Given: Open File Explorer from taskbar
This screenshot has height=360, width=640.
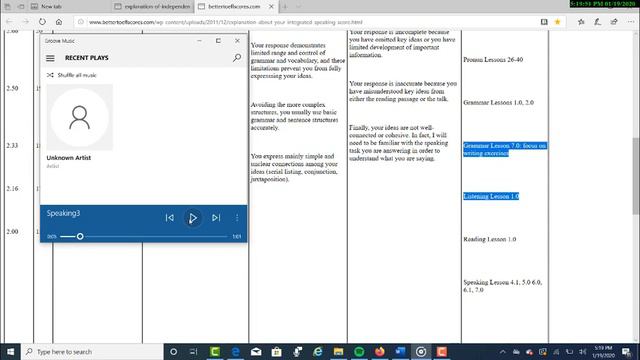Looking at the screenshot, I should coord(338,351).
